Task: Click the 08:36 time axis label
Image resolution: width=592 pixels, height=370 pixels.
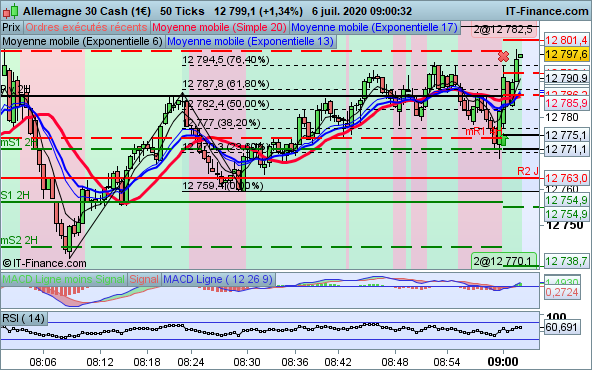Action: (295, 362)
